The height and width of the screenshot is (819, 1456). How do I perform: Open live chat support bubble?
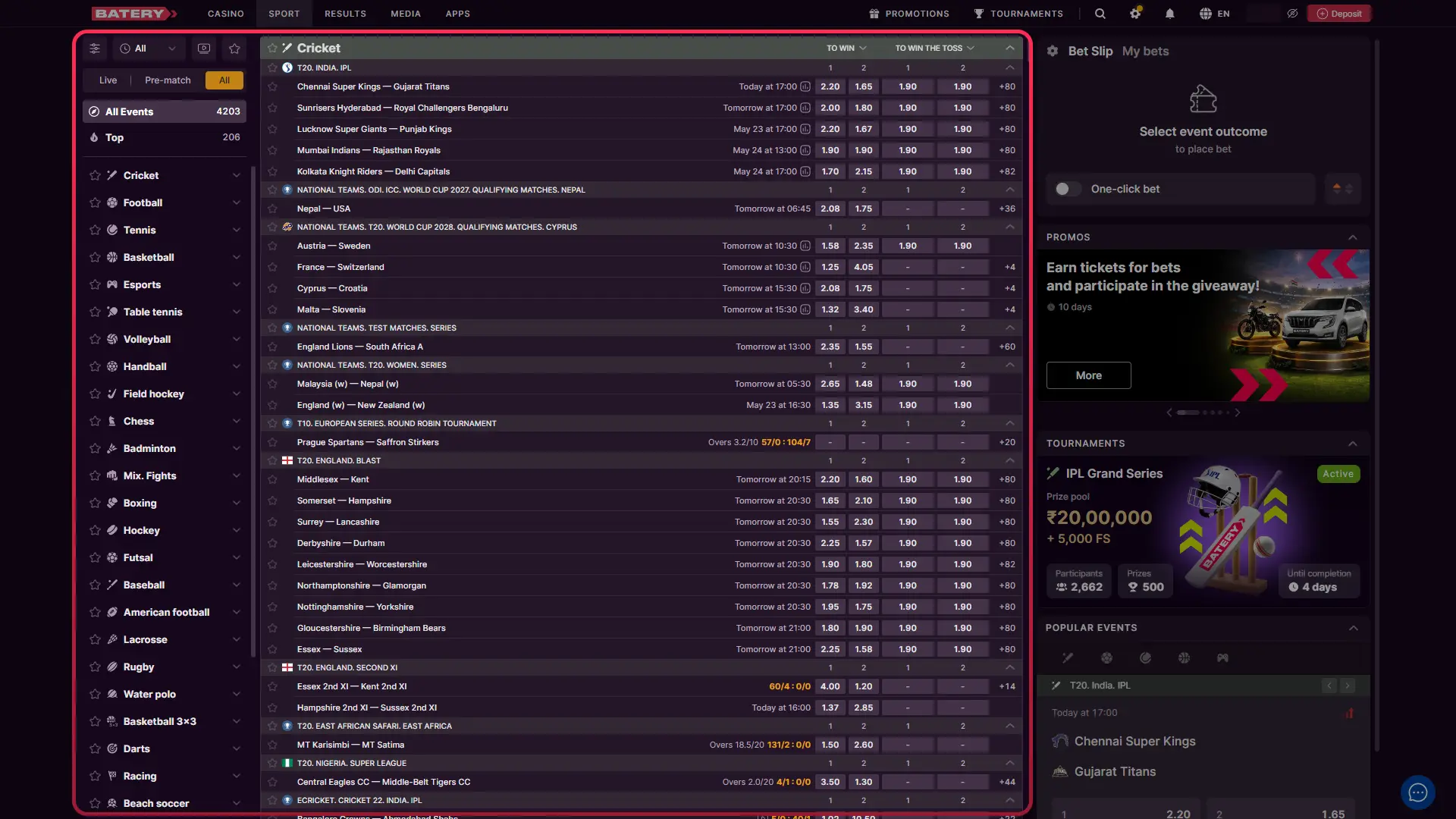coord(1417,793)
